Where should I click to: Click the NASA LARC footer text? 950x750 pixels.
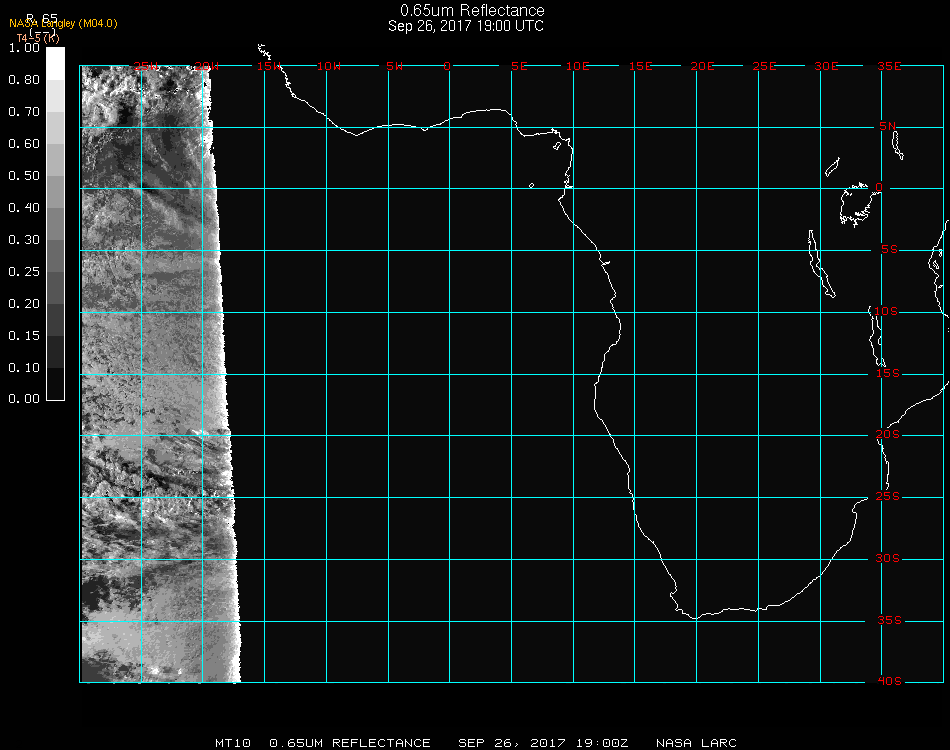[x=696, y=743]
